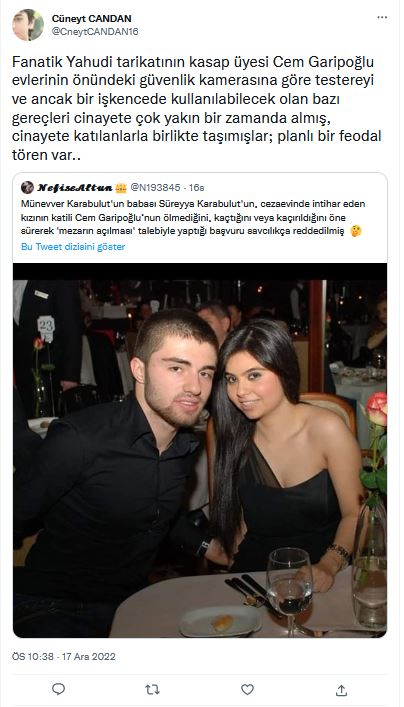Open Cüneyt CANDAN's profile avatar
Screen dimensions: 404x707
28,25
